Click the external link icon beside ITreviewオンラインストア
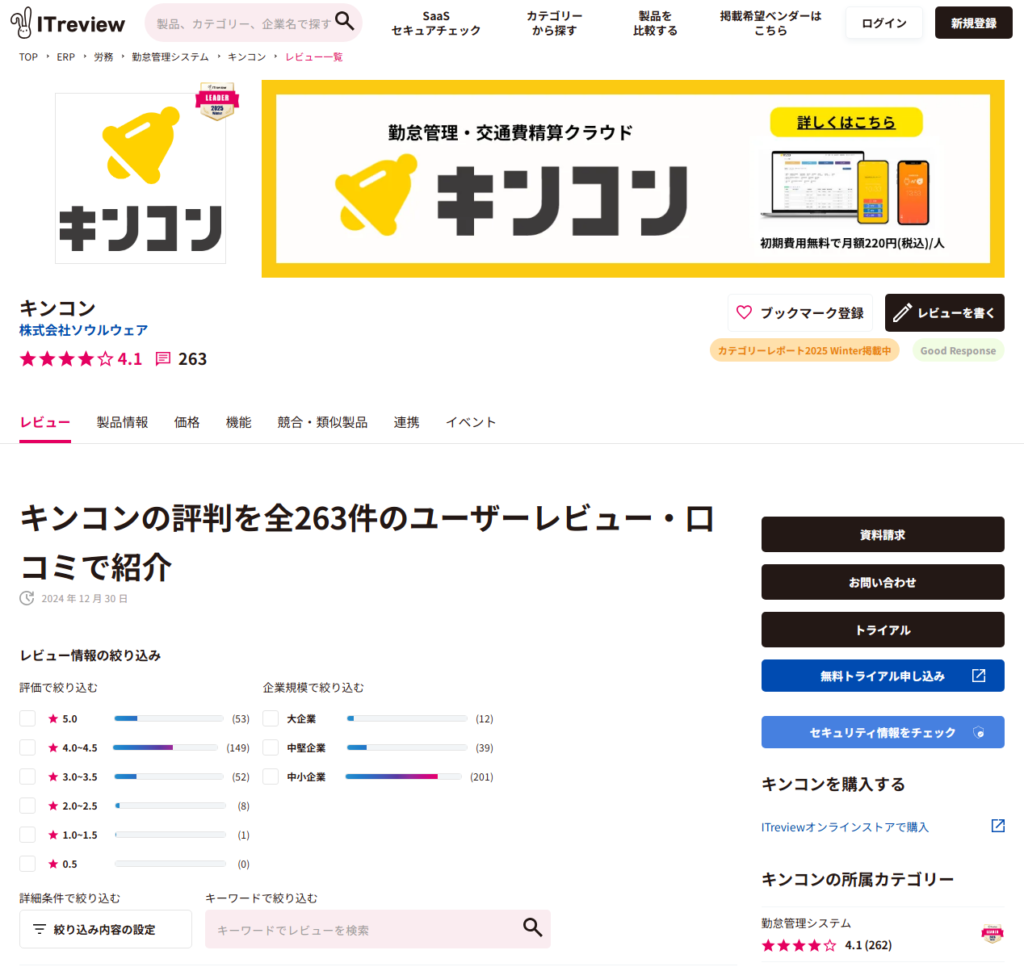The height and width of the screenshot is (967, 1024). (998, 825)
